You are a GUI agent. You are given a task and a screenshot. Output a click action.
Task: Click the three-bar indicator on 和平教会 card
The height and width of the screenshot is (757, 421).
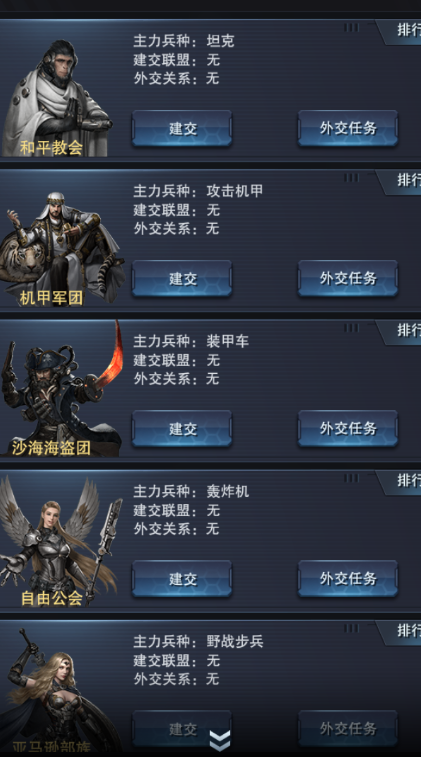(351, 28)
